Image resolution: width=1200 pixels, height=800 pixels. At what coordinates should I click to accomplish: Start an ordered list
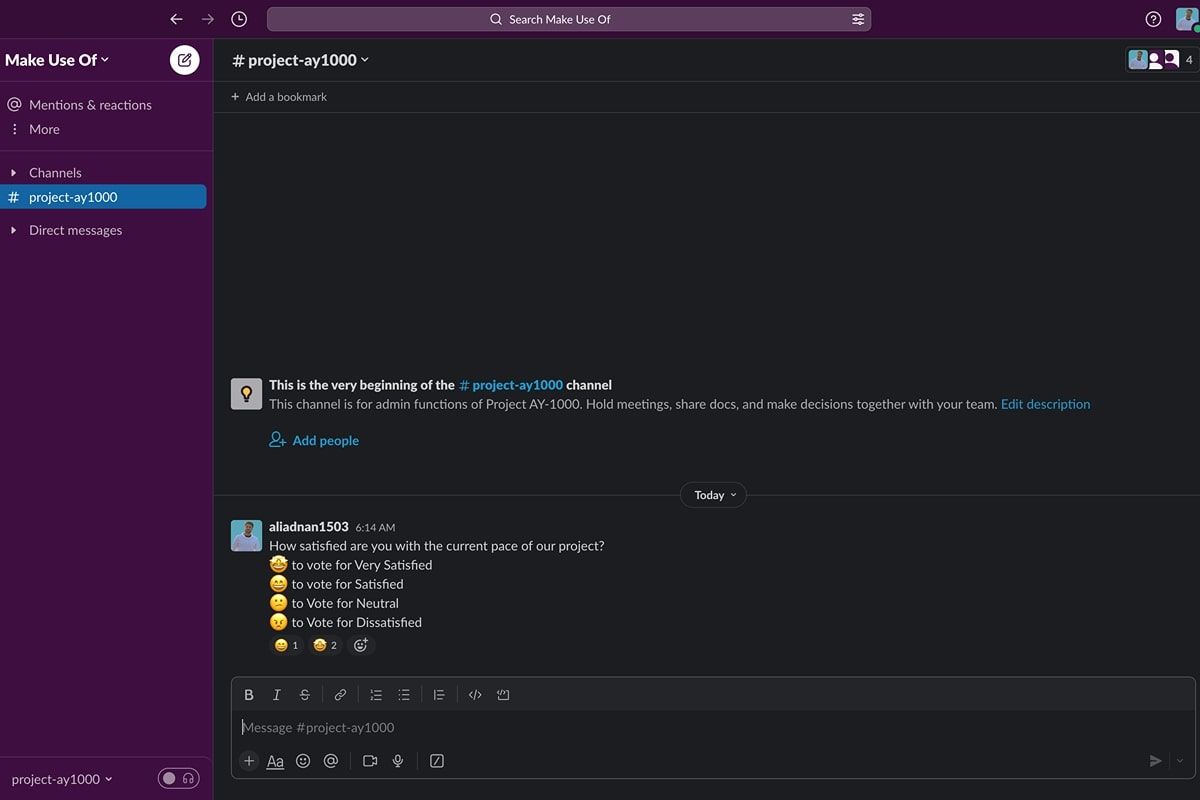376,695
